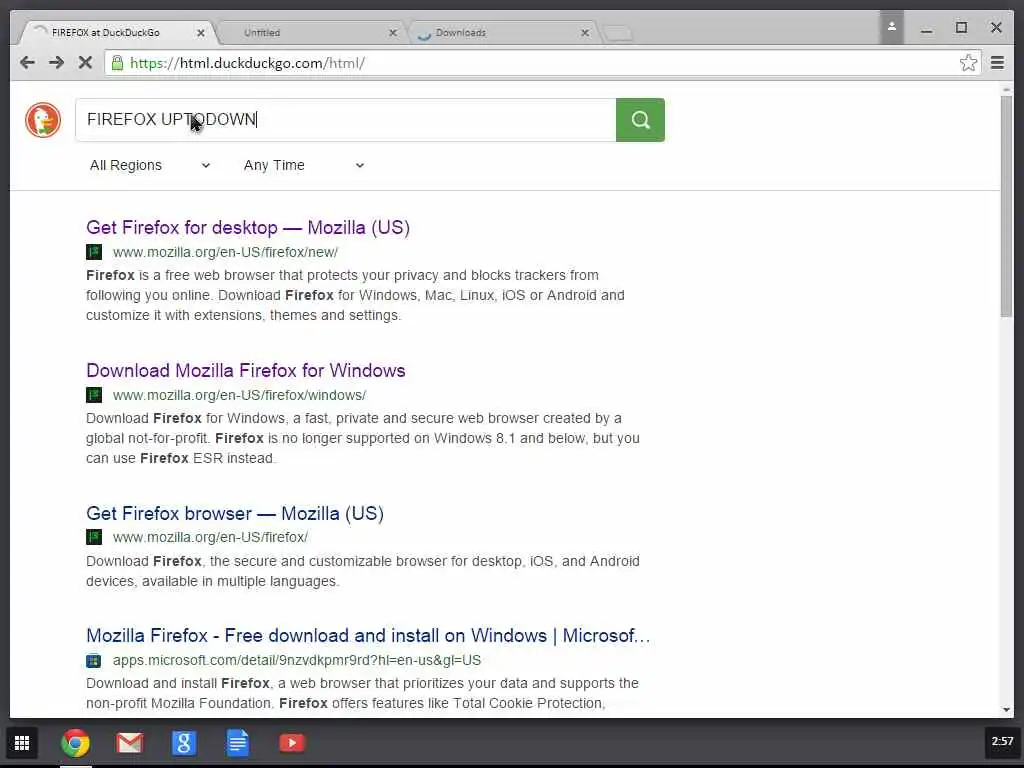1024x768 pixels.
Task: Click the green padlock security icon
Action: coord(117,63)
